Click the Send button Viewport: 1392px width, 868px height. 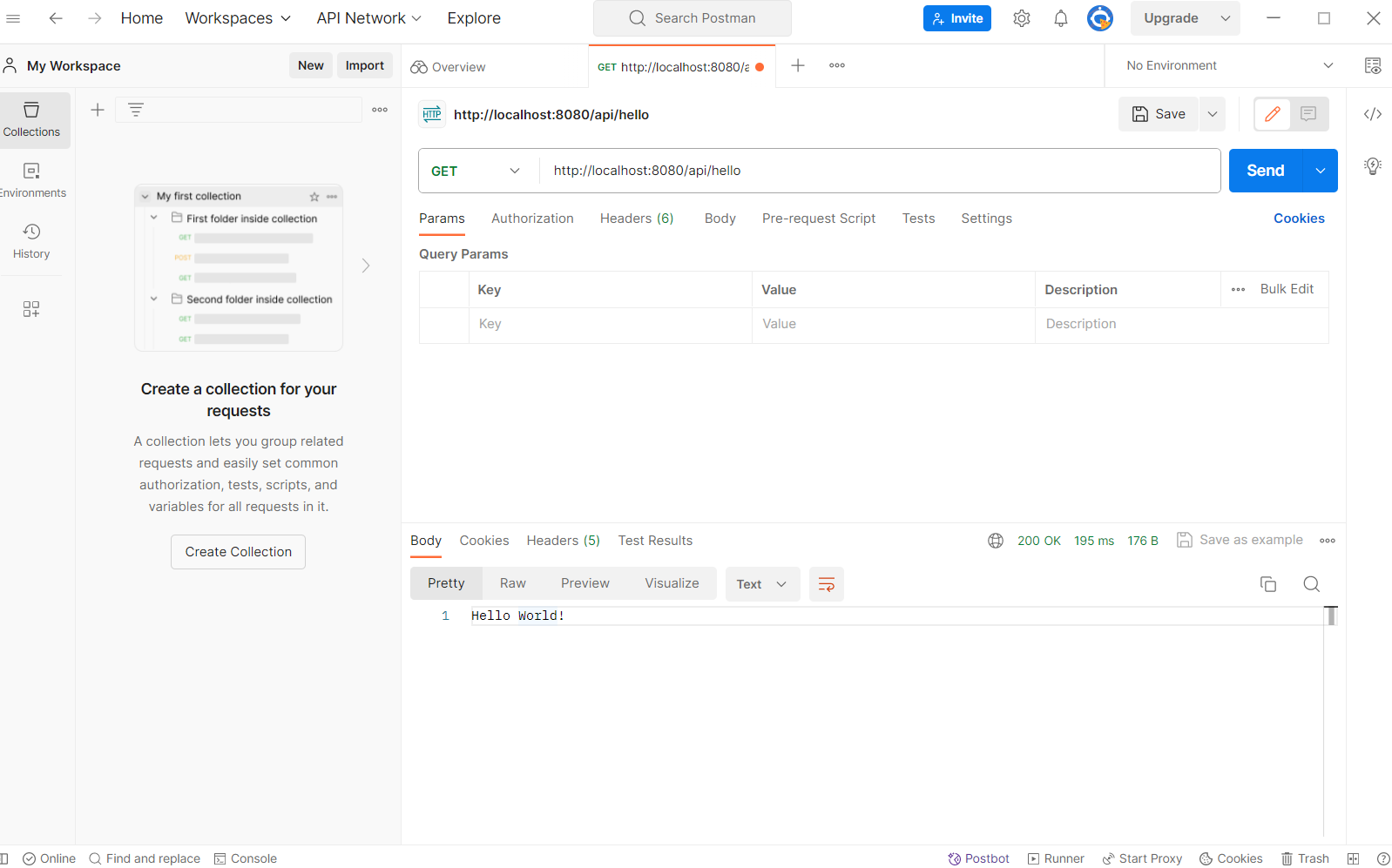tap(1266, 171)
